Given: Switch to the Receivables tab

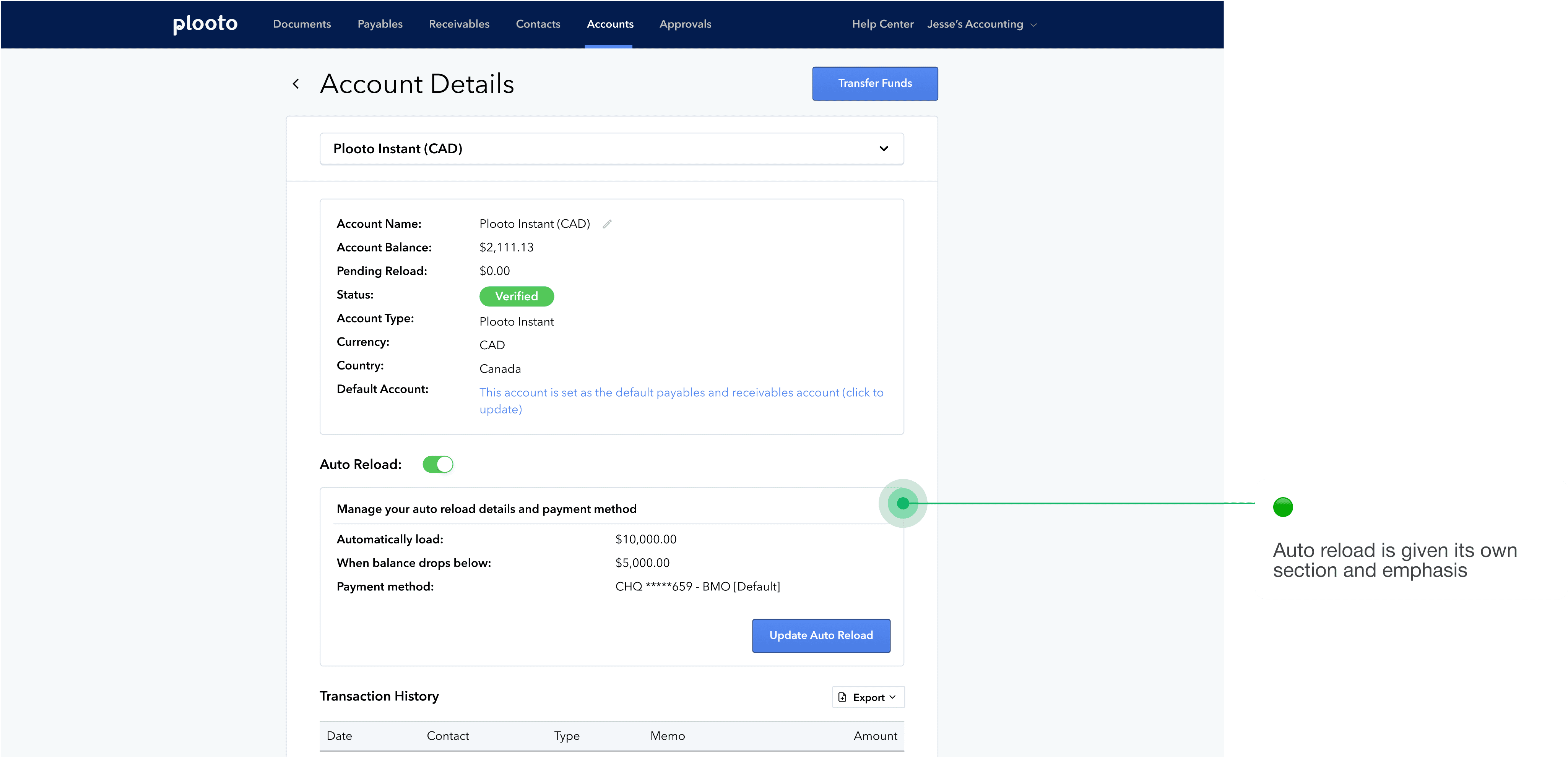Looking at the screenshot, I should 459,24.
